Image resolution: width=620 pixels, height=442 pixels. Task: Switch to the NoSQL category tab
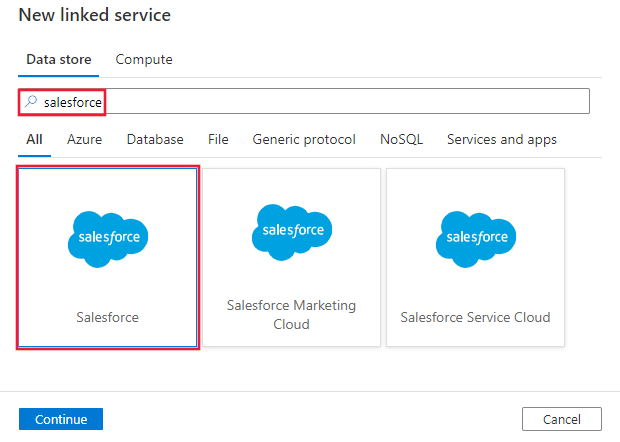tap(401, 140)
